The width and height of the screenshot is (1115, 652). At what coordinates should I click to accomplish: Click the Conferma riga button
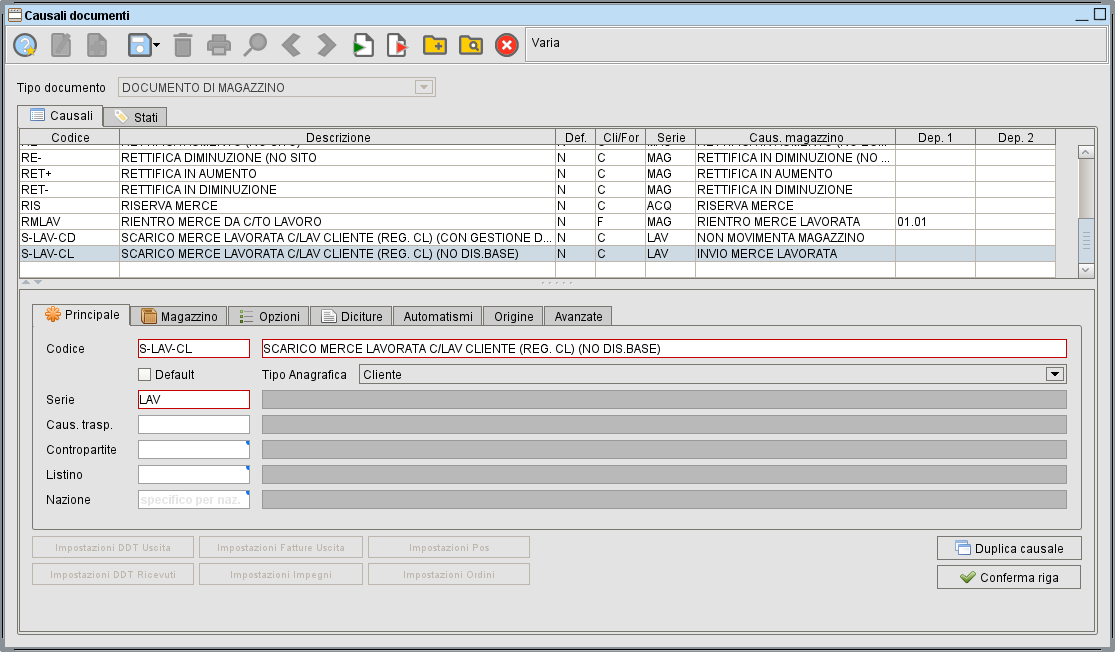1008,578
